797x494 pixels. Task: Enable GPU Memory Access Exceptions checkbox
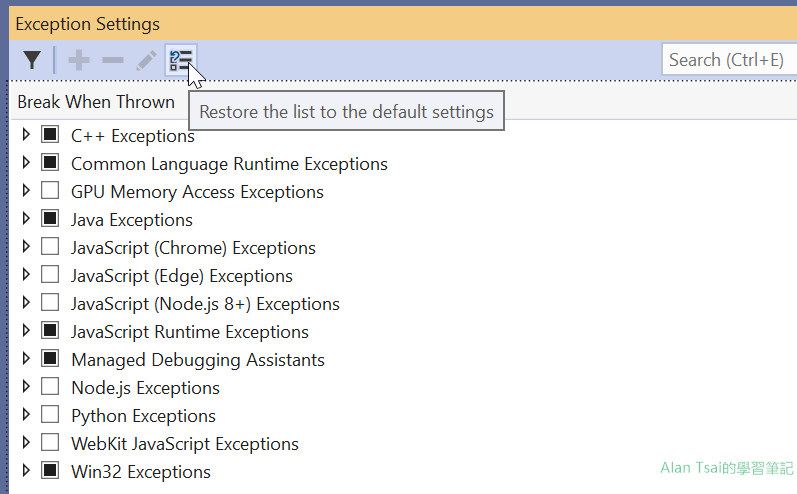[50, 191]
